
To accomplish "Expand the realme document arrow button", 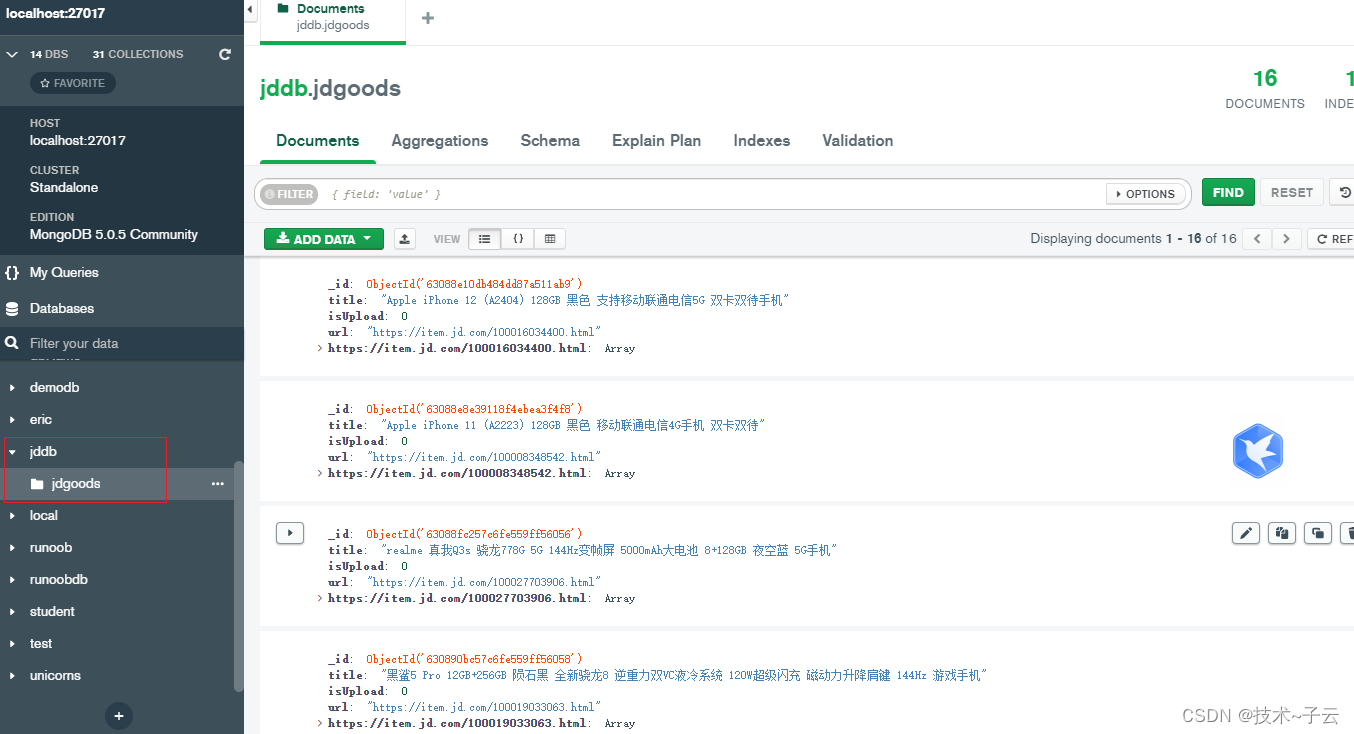I will tap(290, 533).
